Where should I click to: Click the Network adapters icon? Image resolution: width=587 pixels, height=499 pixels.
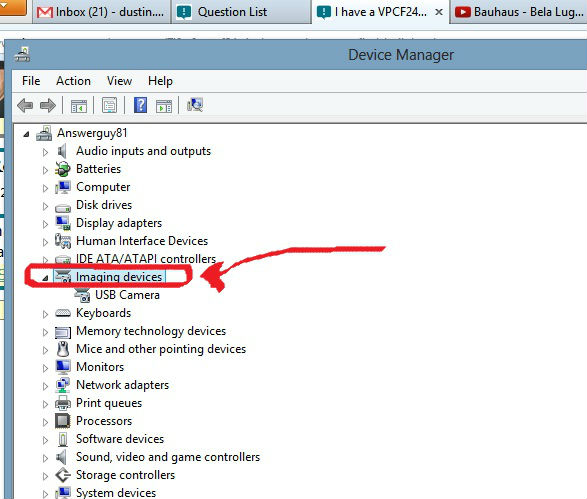click(x=63, y=385)
